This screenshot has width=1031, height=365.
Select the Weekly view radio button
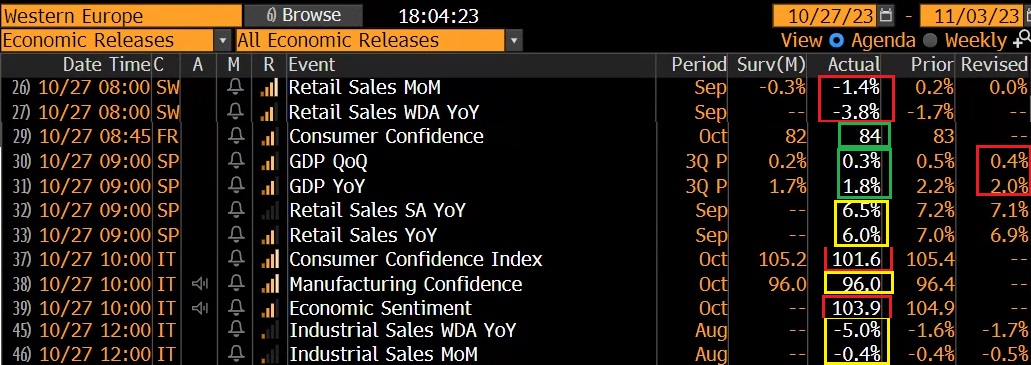pyautogui.click(x=929, y=41)
